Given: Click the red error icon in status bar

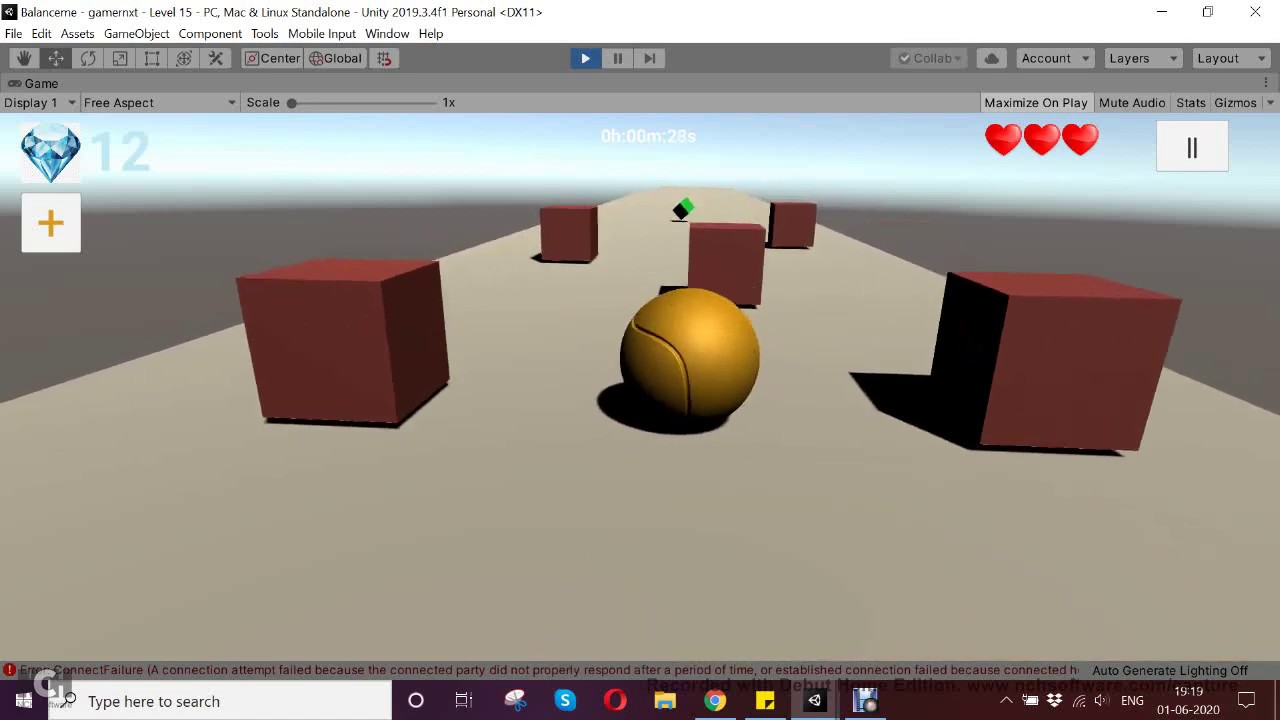Looking at the screenshot, I should coord(9,670).
